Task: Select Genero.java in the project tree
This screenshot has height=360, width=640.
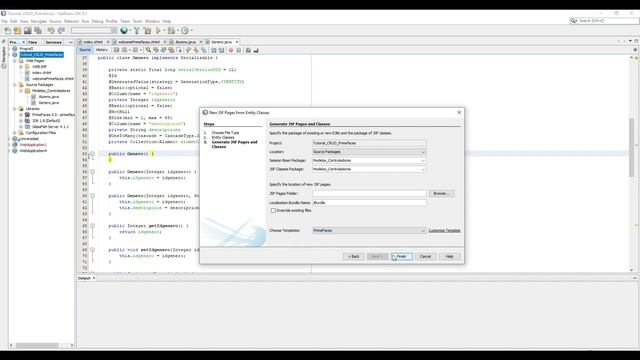Action: click(x=49, y=103)
